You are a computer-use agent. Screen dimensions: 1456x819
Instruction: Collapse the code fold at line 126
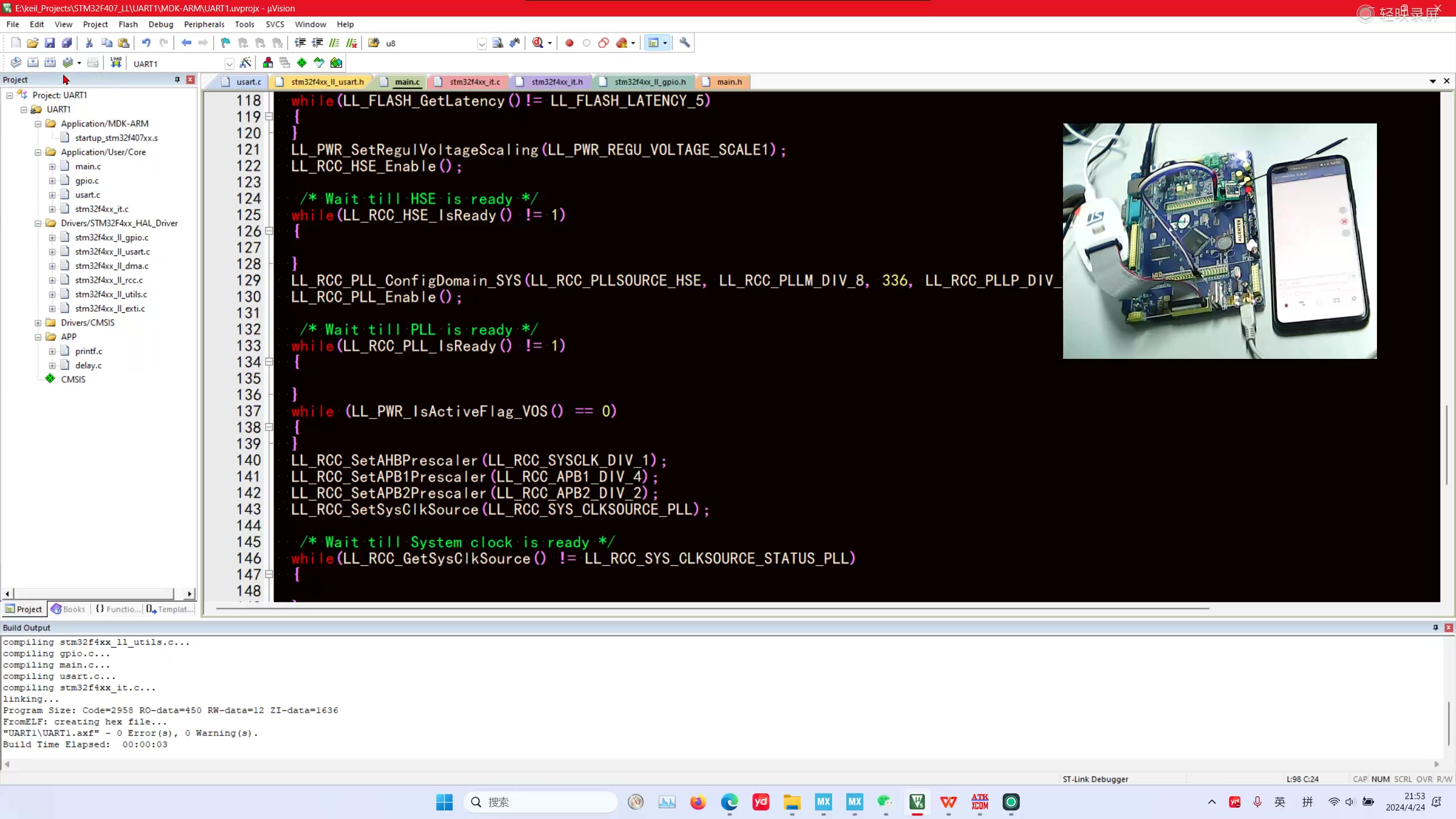coord(269,231)
